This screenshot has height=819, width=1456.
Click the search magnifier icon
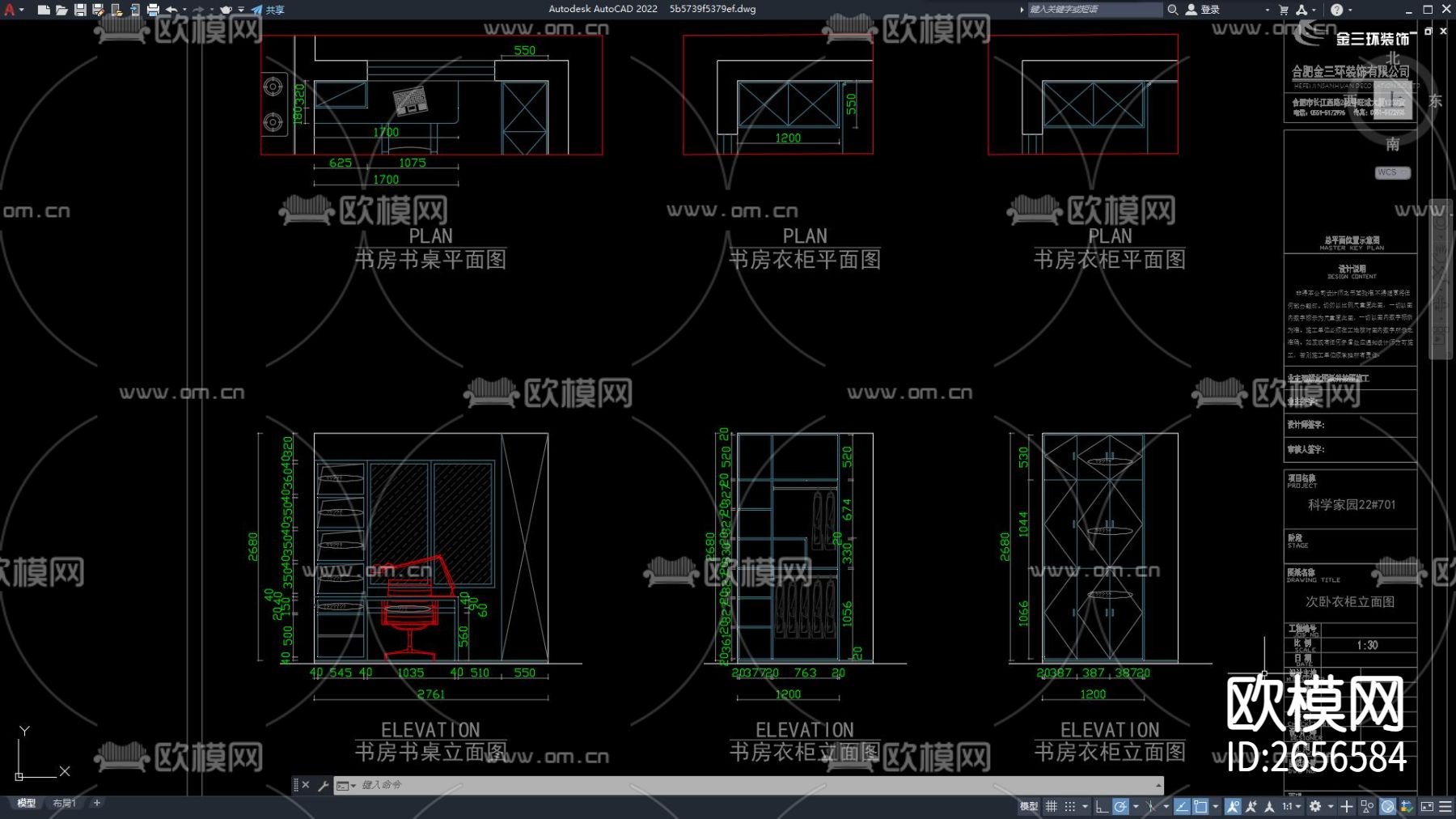point(1172,10)
